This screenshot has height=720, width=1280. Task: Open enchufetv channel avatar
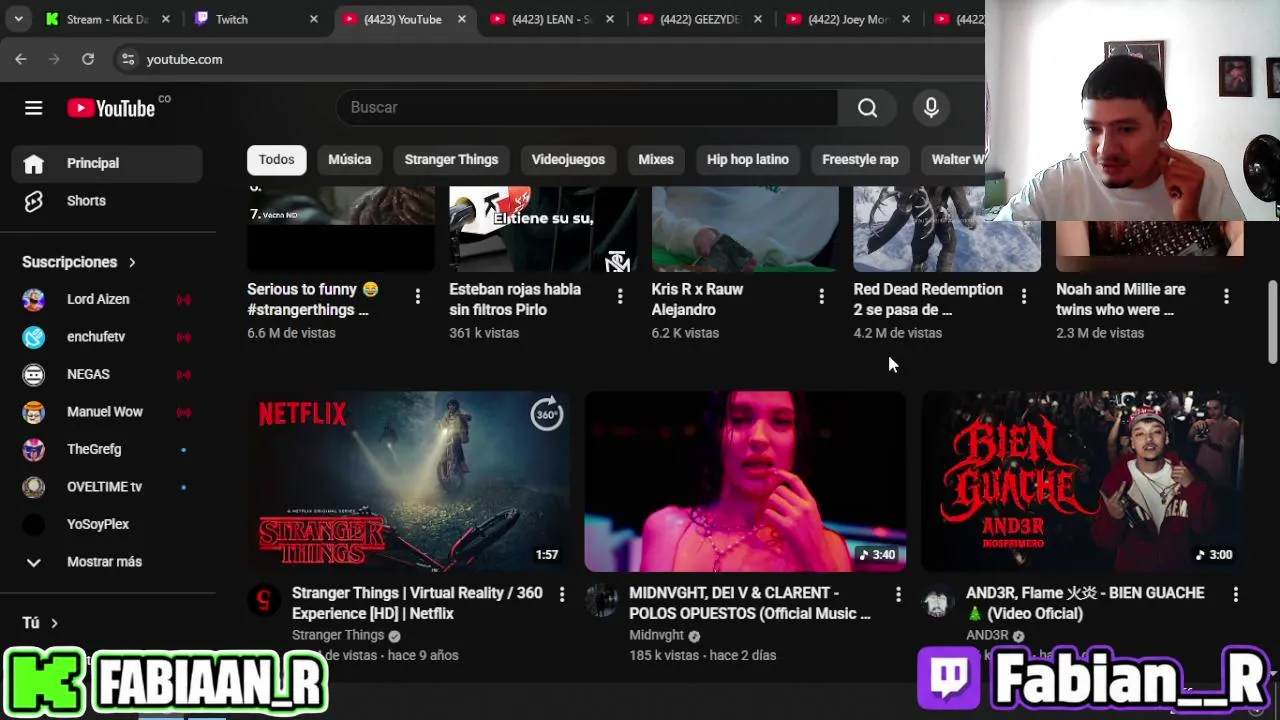(x=34, y=337)
